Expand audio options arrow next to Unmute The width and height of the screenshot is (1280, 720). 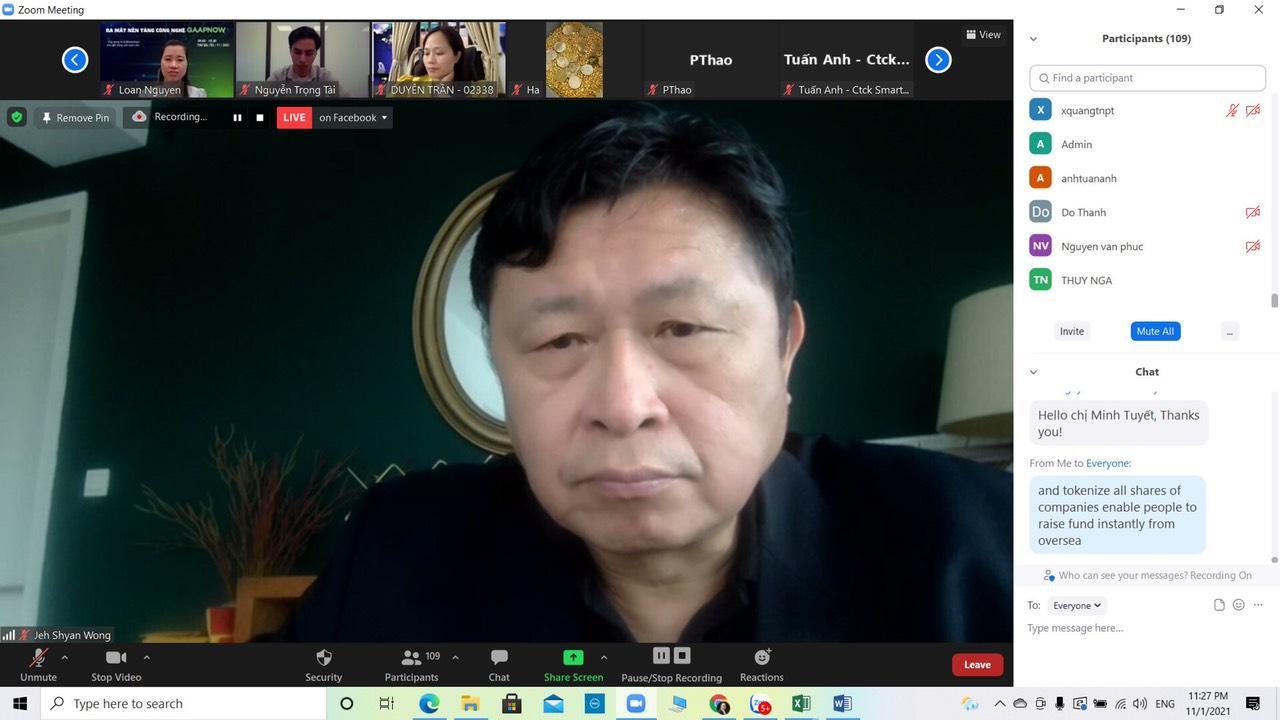(x=65, y=657)
